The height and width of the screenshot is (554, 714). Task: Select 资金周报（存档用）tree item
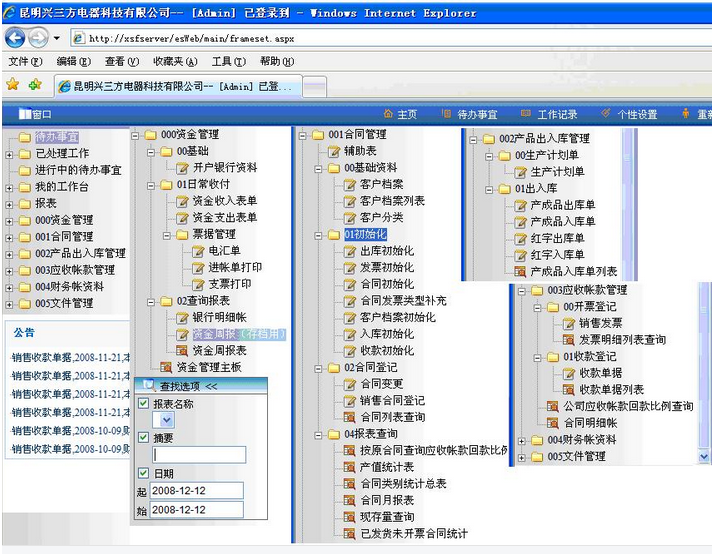(x=240, y=334)
